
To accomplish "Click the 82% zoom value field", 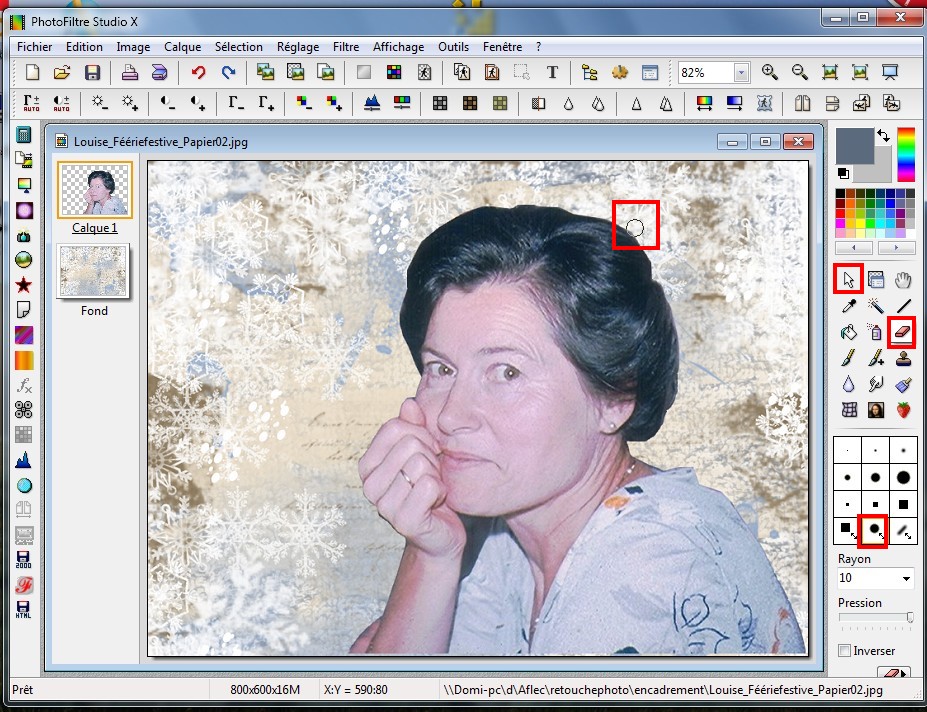I will pos(706,72).
